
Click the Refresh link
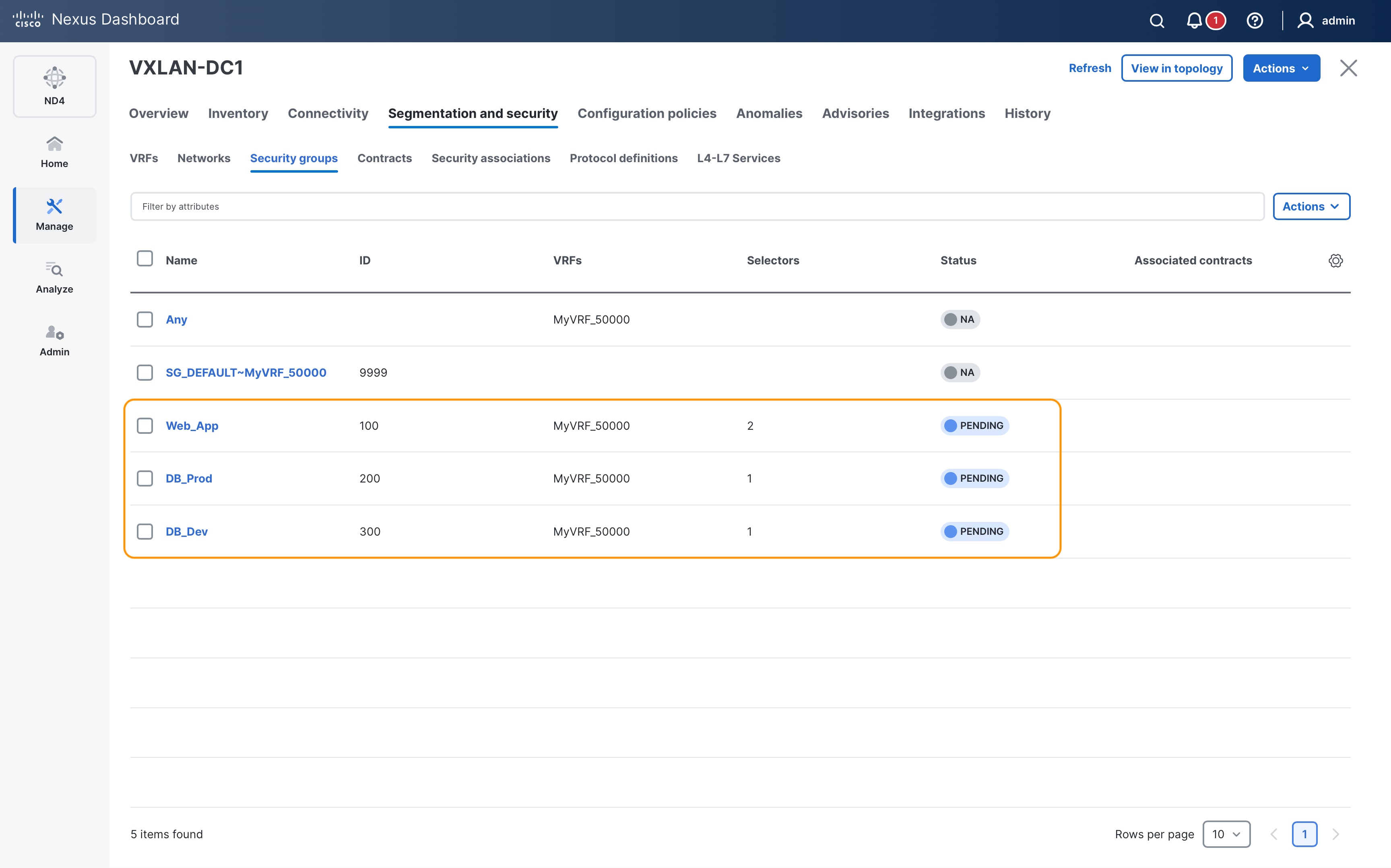(x=1090, y=68)
